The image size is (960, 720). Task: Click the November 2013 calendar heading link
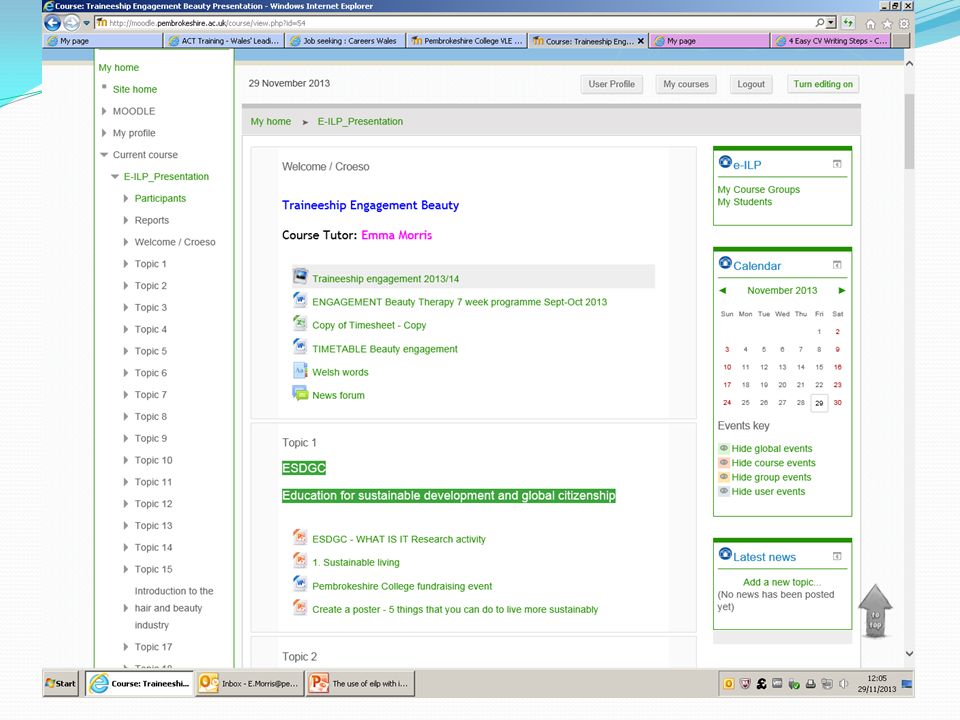[782, 290]
